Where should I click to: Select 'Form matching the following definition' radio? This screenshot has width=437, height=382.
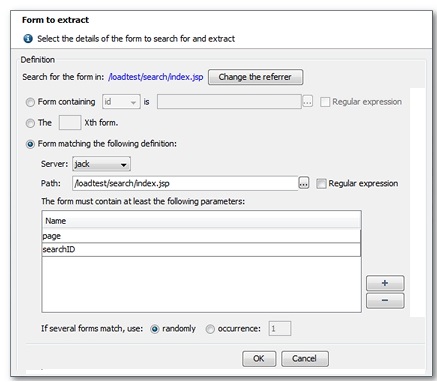(30, 144)
